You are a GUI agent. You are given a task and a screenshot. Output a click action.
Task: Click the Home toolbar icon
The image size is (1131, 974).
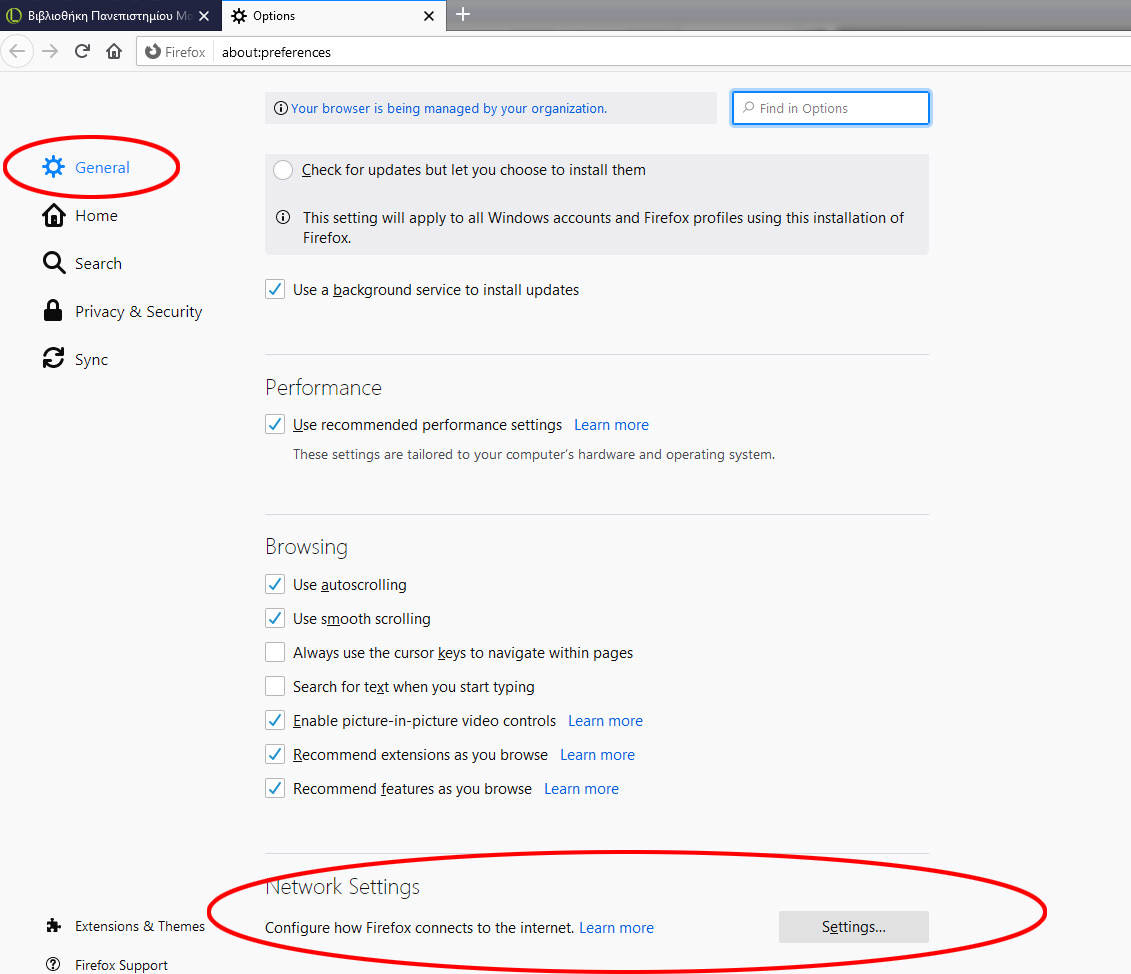[x=114, y=51]
